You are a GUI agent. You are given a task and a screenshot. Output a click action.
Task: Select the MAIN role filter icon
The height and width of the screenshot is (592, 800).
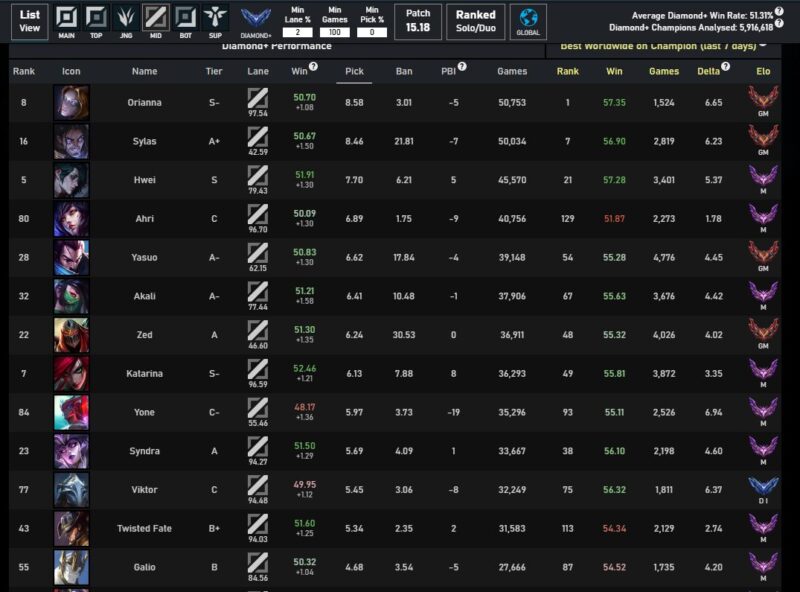(x=66, y=18)
